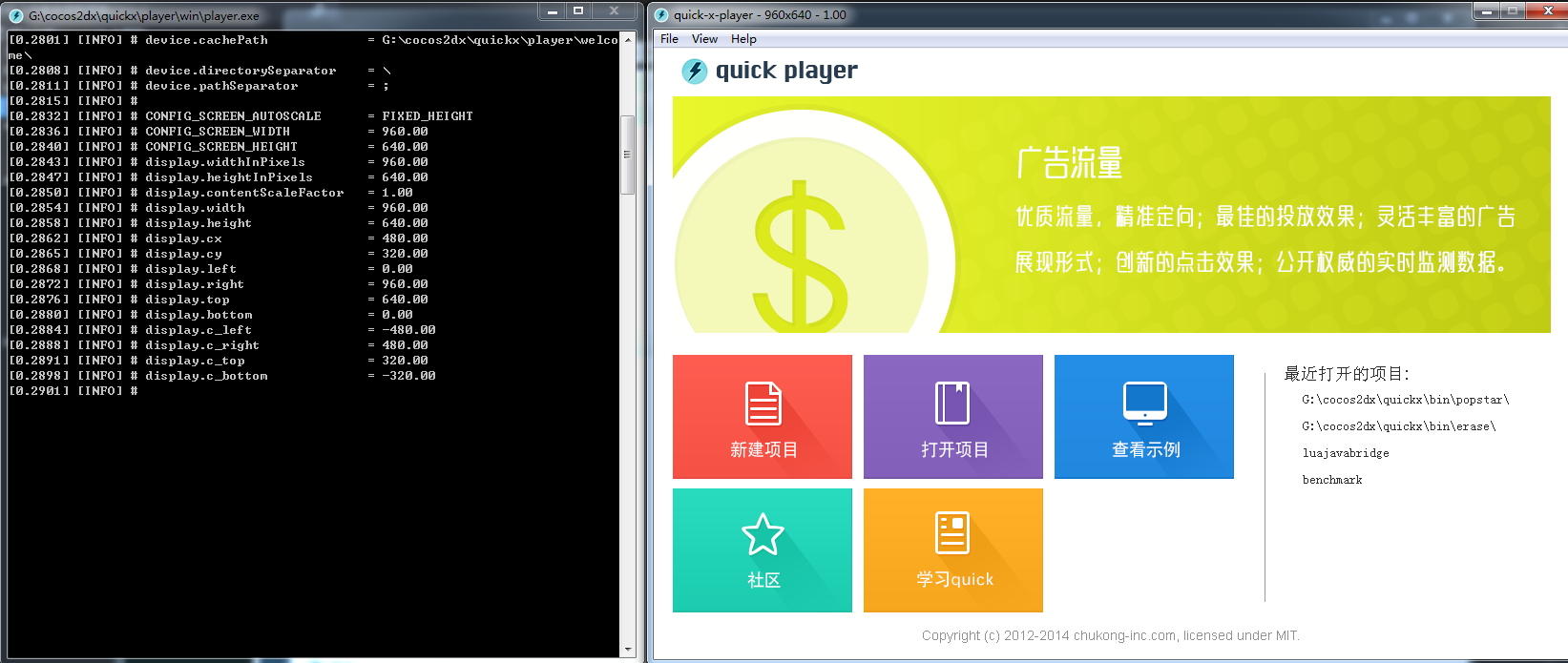Close the player.exe console window
Viewport: 1568px width, 663px height.
point(614,10)
